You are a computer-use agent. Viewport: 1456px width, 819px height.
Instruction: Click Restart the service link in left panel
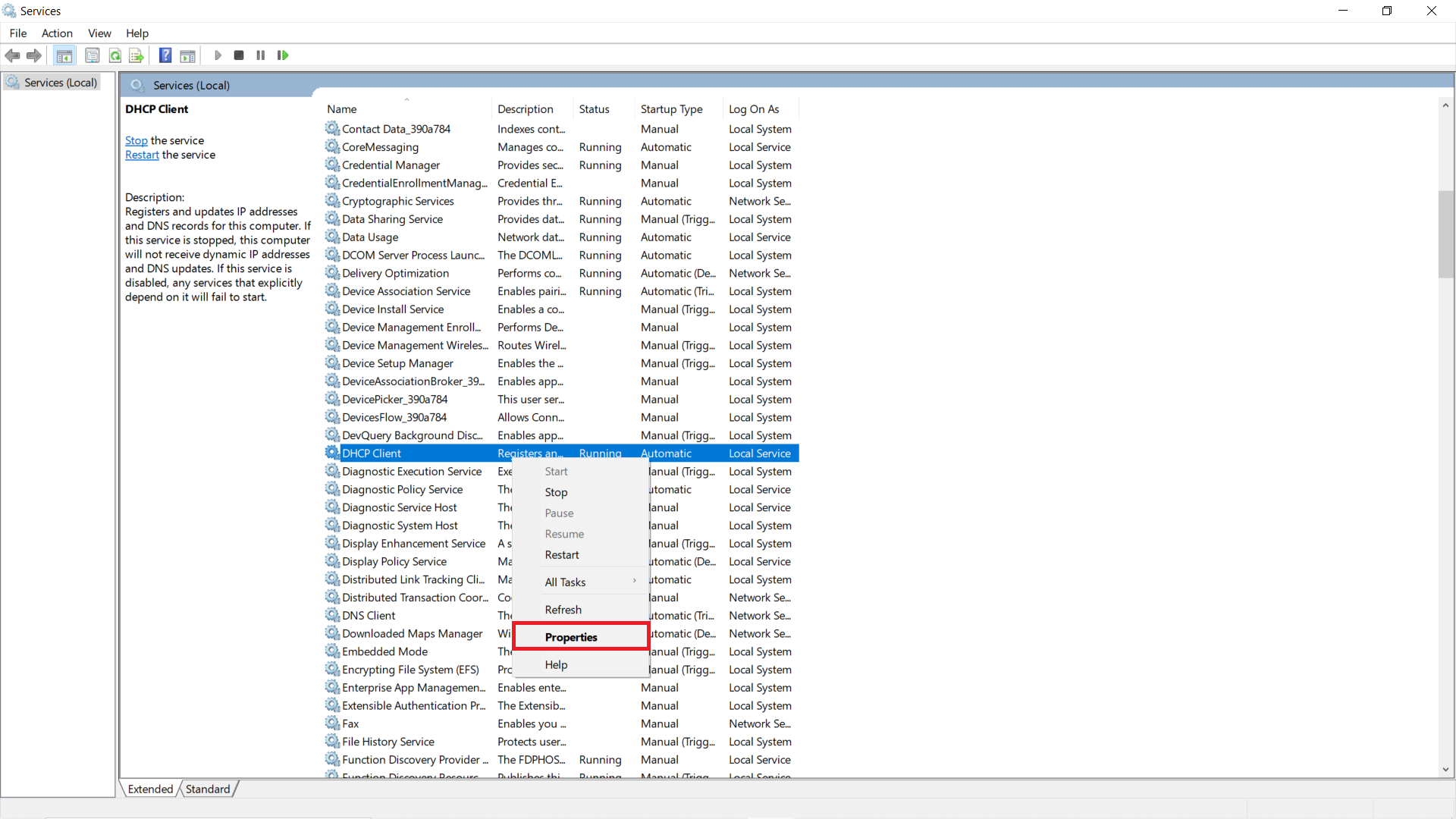click(x=142, y=155)
